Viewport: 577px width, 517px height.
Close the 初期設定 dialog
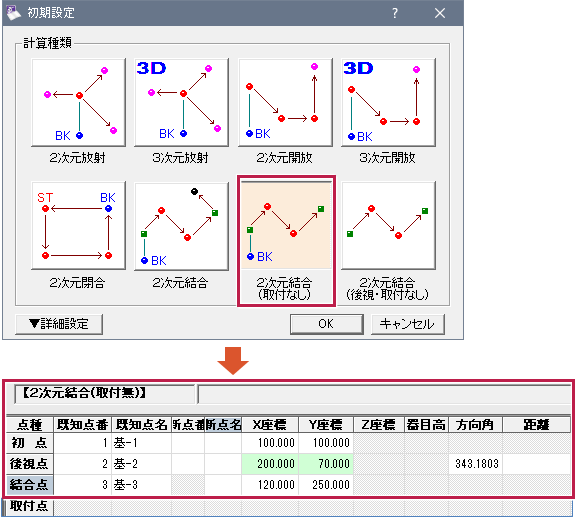pos(440,13)
